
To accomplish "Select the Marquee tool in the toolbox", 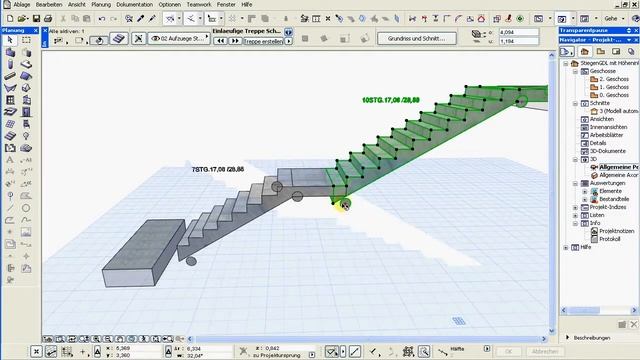I will [26, 40].
